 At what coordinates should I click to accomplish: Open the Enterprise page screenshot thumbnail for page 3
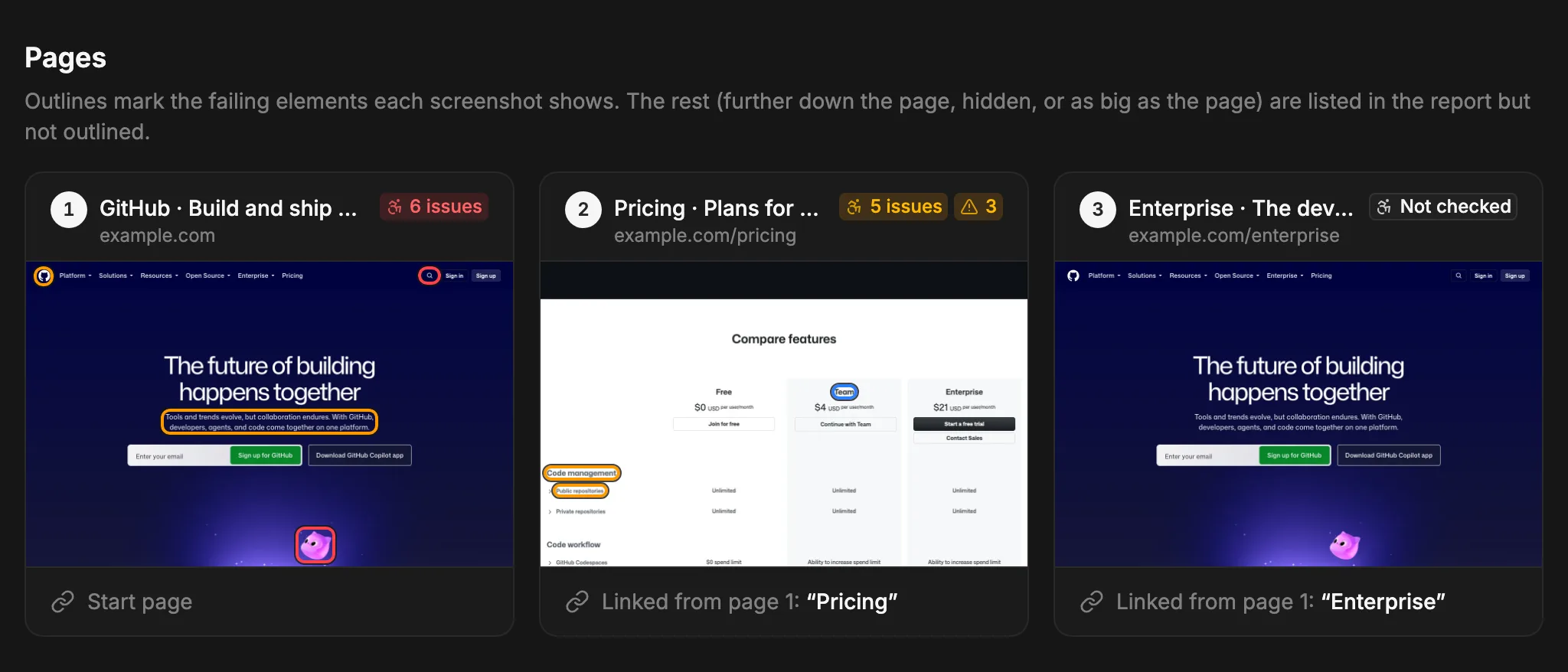point(1298,414)
